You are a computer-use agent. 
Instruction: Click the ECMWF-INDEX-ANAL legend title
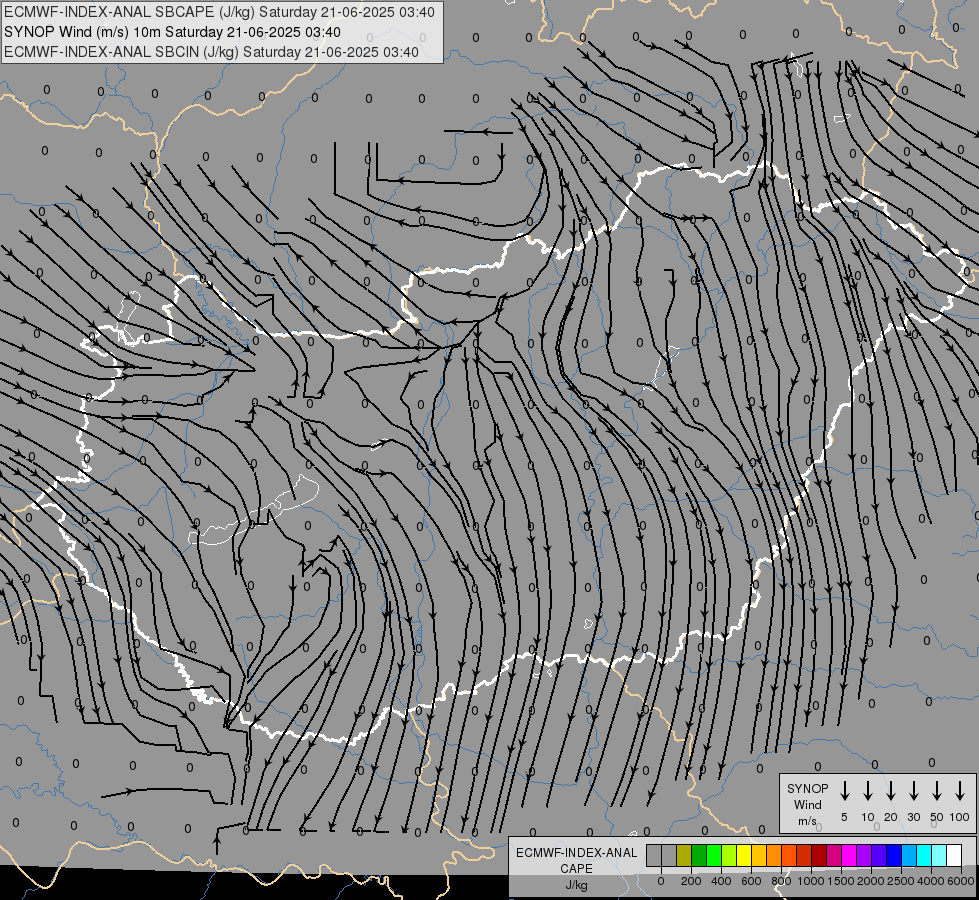(x=577, y=853)
